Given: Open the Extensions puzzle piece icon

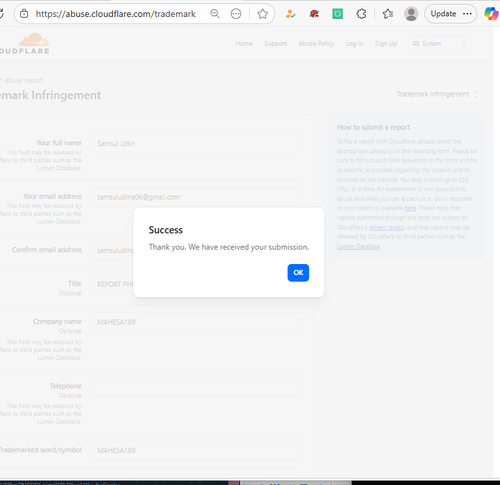Looking at the screenshot, I should (361, 14).
